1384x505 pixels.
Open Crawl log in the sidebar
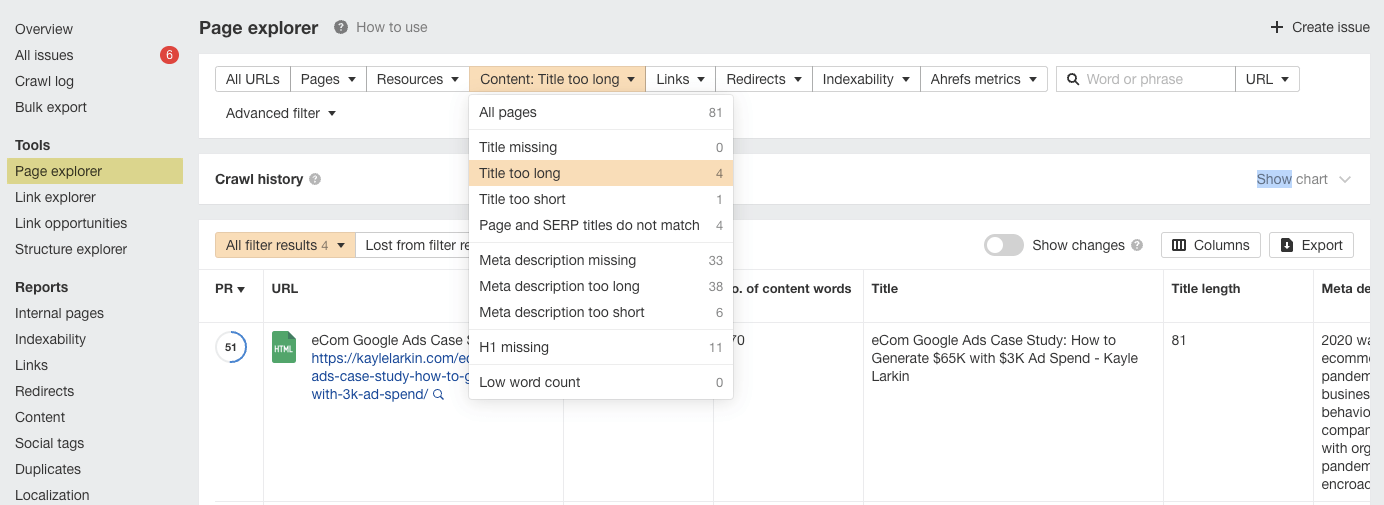(44, 81)
